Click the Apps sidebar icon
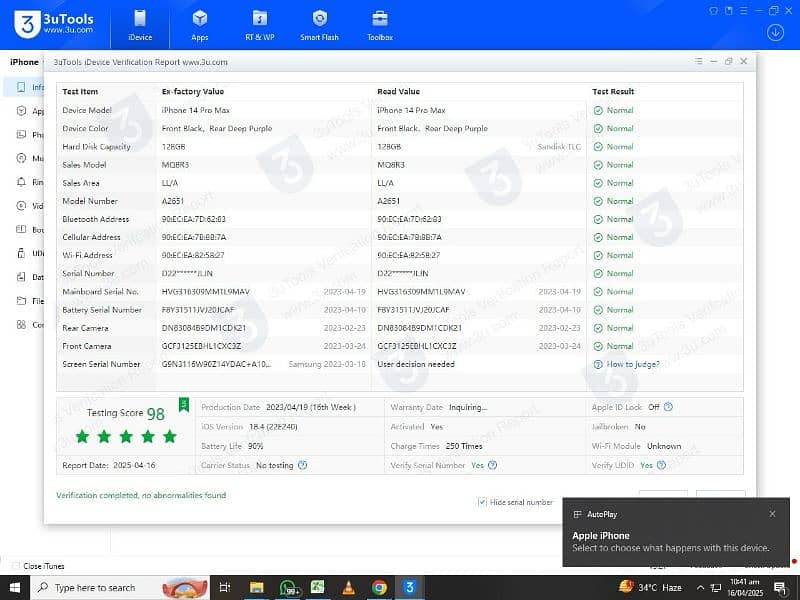This screenshot has height=600, width=800. click(21, 111)
